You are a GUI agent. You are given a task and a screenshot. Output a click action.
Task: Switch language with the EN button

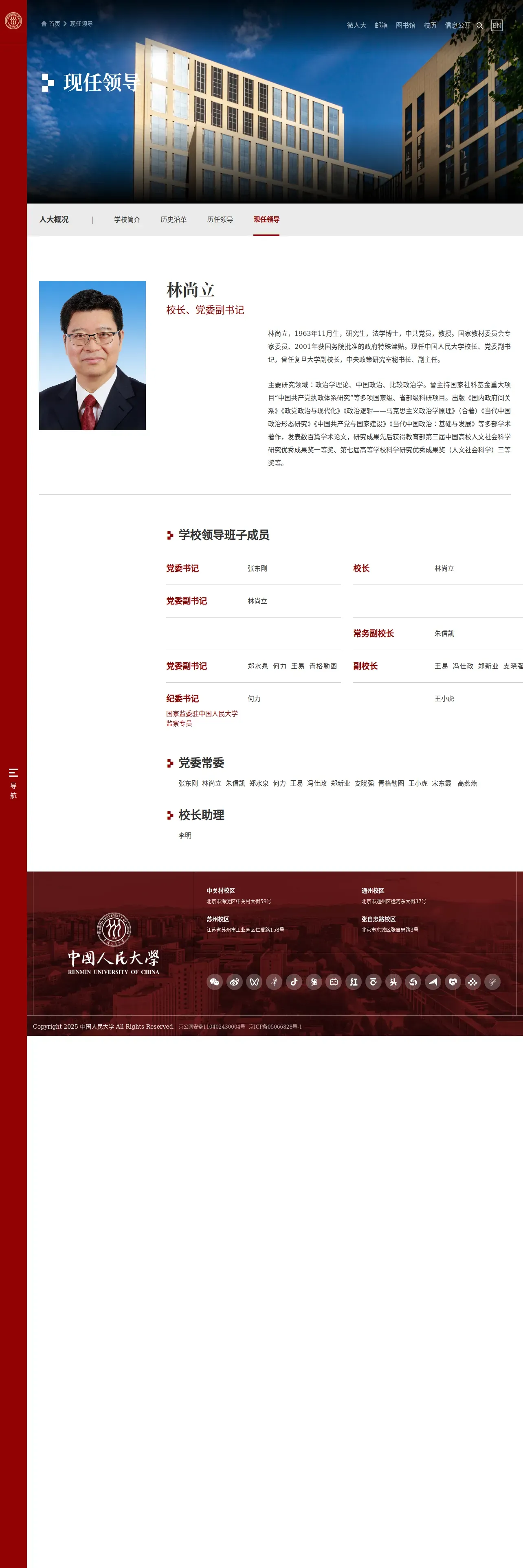click(497, 26)
